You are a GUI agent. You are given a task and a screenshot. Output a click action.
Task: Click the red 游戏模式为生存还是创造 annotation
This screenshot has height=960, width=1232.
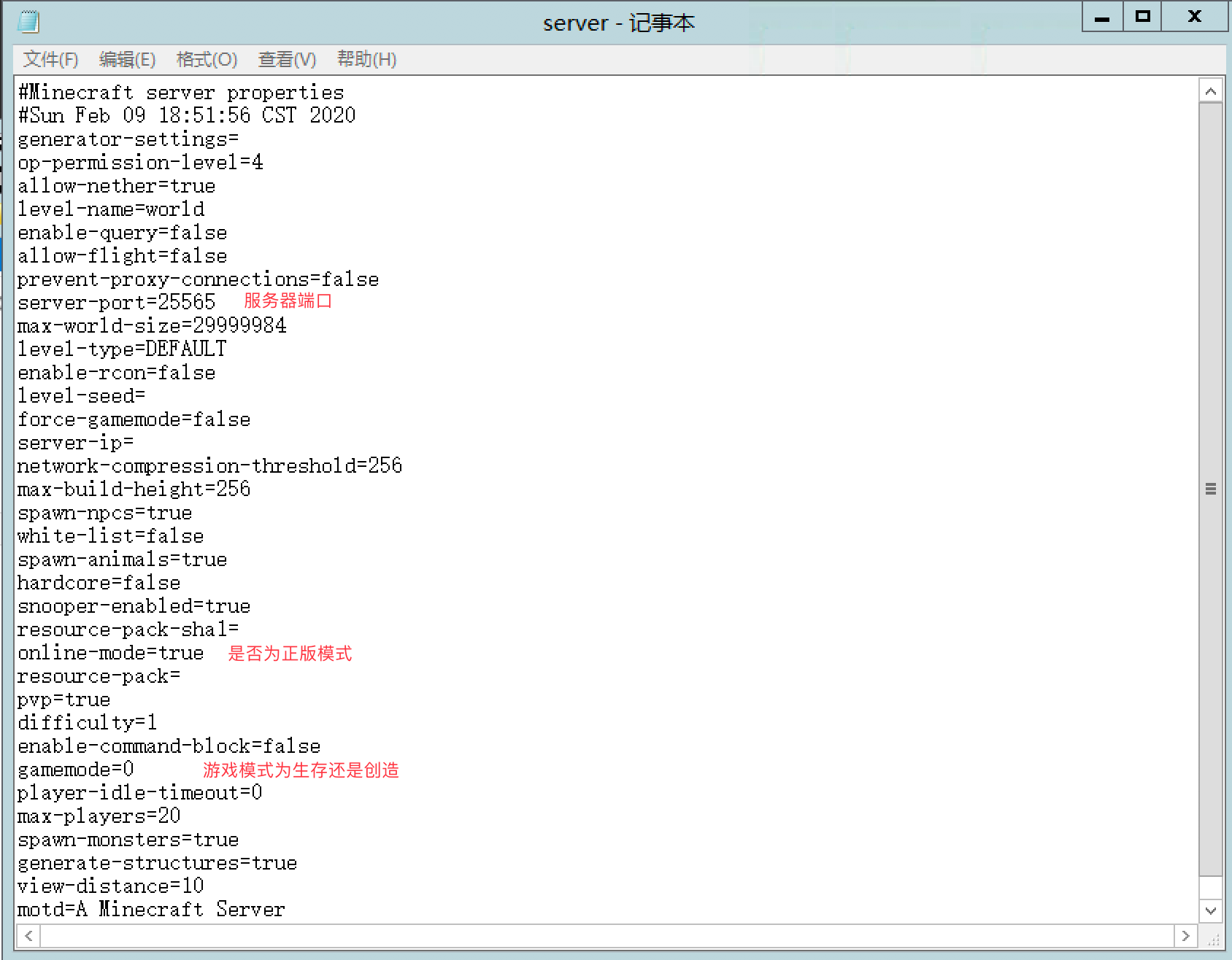tap(301, 770)
